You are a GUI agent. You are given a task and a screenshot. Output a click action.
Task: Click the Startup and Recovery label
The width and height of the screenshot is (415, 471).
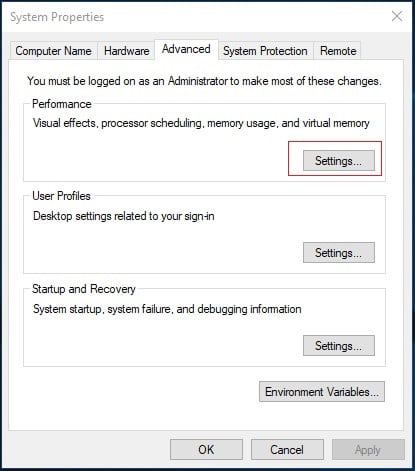84,289
